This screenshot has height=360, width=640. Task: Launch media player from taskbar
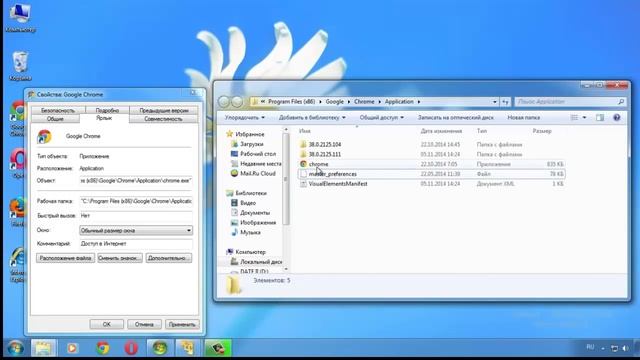click(x=72, y=348)
